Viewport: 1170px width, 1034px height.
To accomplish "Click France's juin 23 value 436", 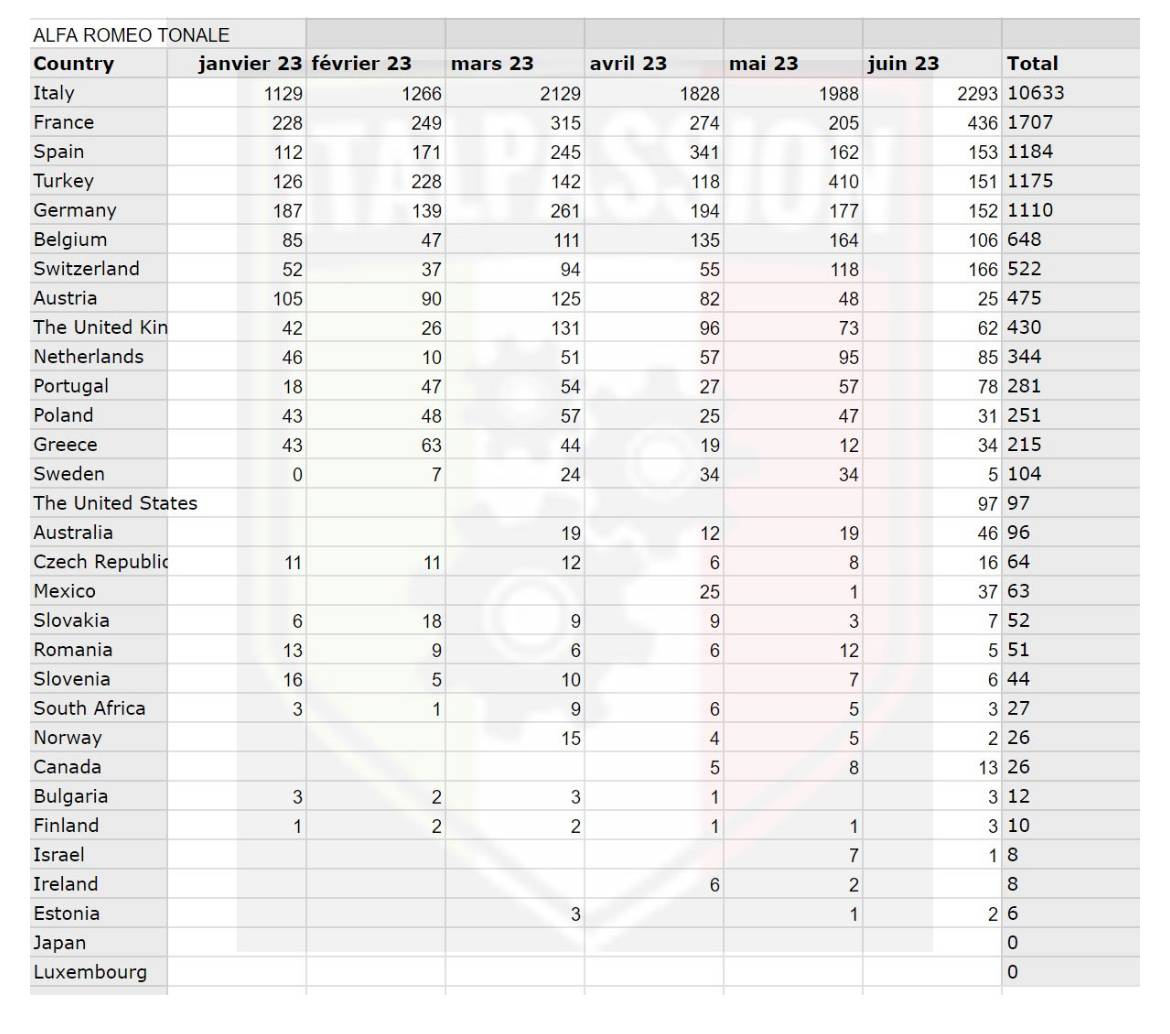I will pyautogui.click(x=932, y=122).
